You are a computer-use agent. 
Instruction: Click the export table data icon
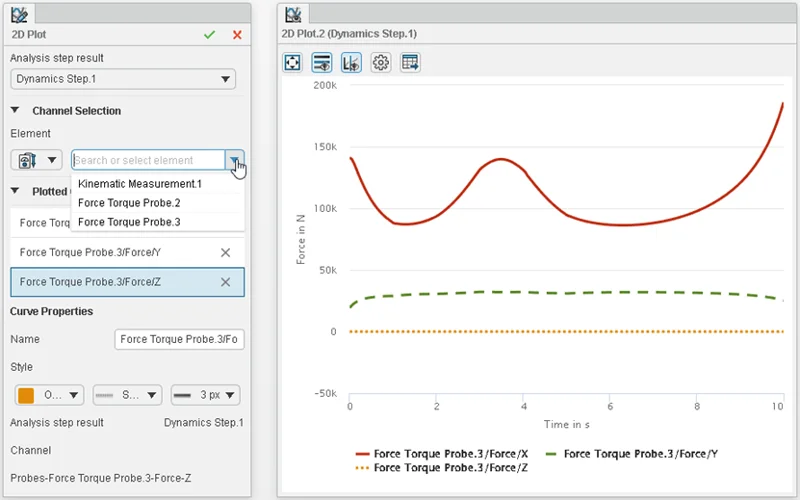tap(410, 62)
